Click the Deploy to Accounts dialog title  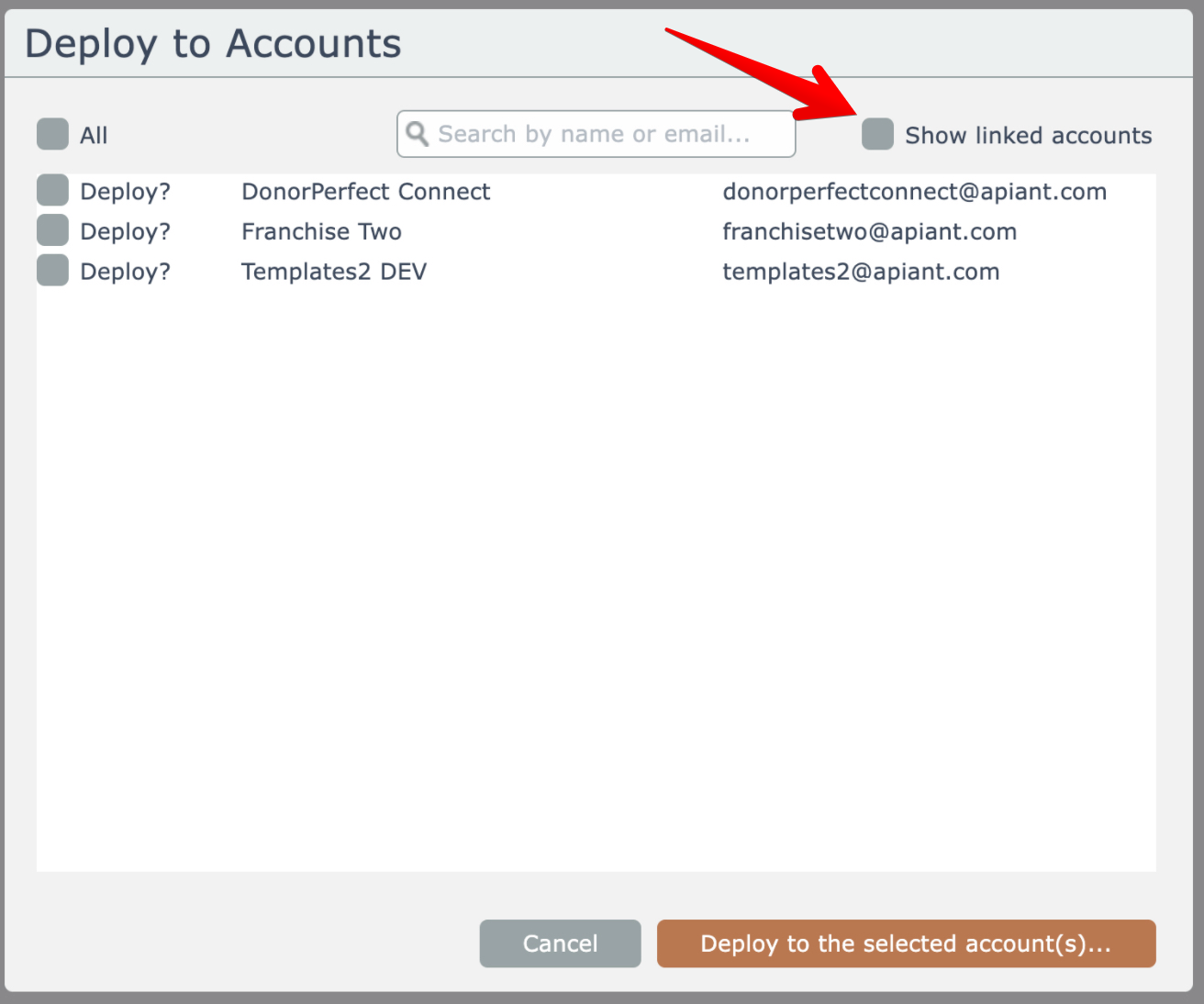point(213,44)
